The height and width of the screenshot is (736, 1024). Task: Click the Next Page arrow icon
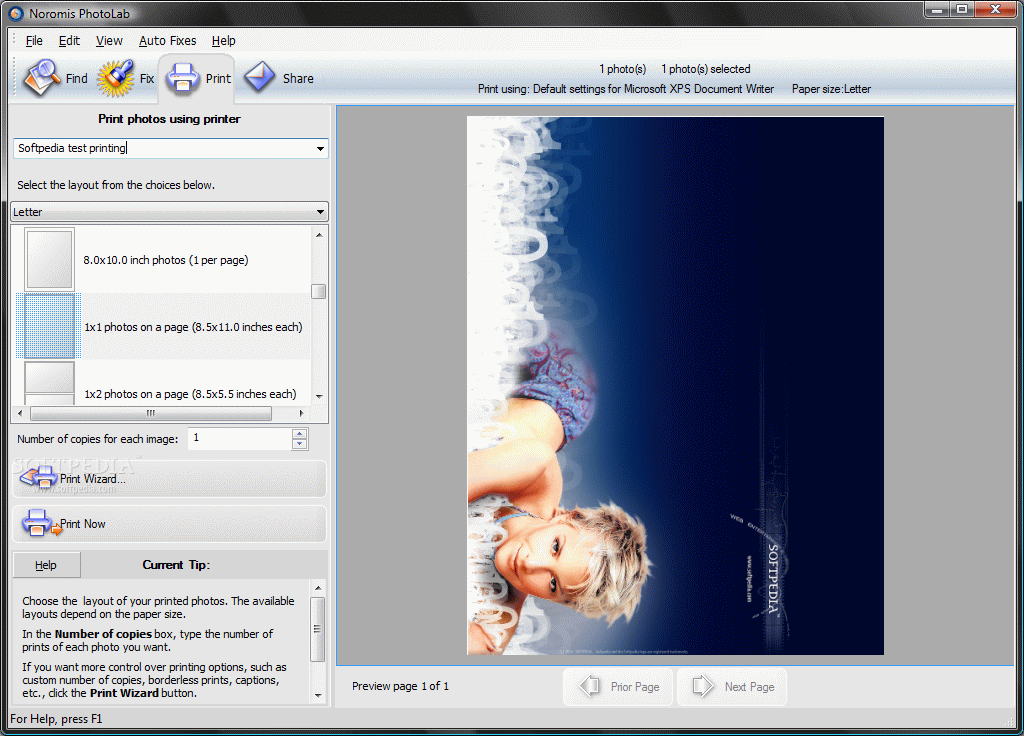[703, 686]
